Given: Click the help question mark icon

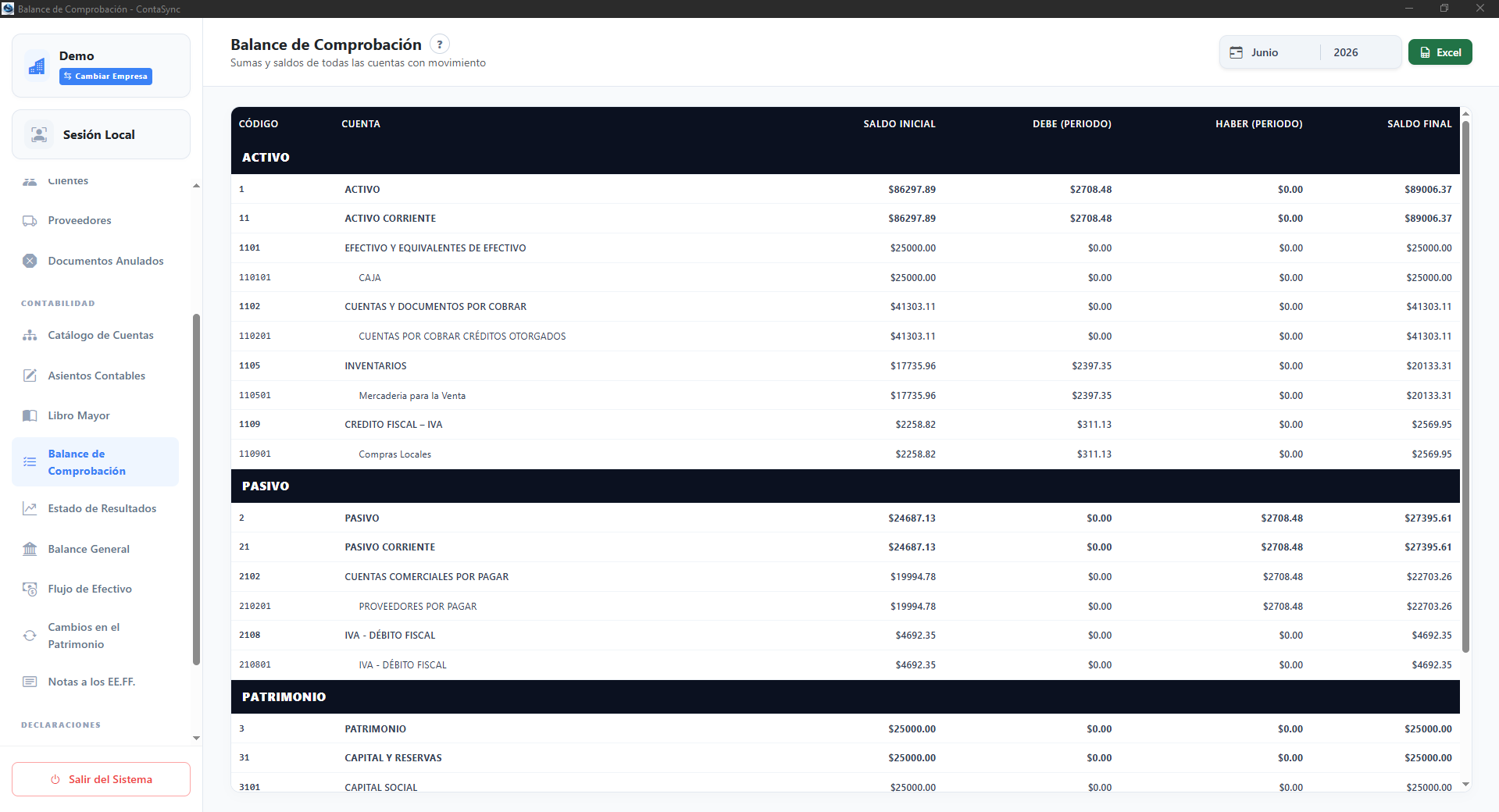Looking at the screenshot, I should (x=440, y=45).
